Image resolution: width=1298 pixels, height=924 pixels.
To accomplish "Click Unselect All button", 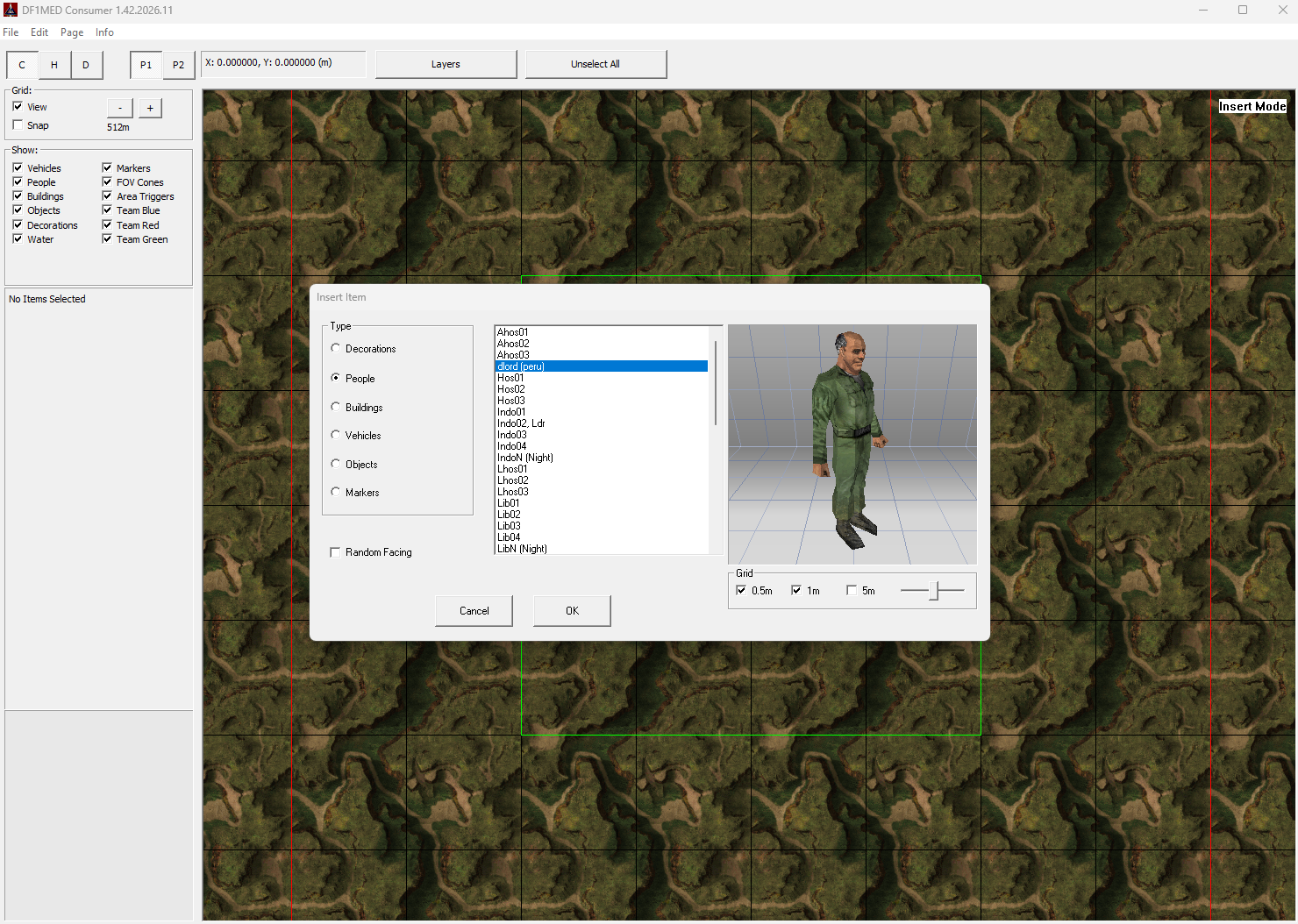I will [x=596, y=64].
